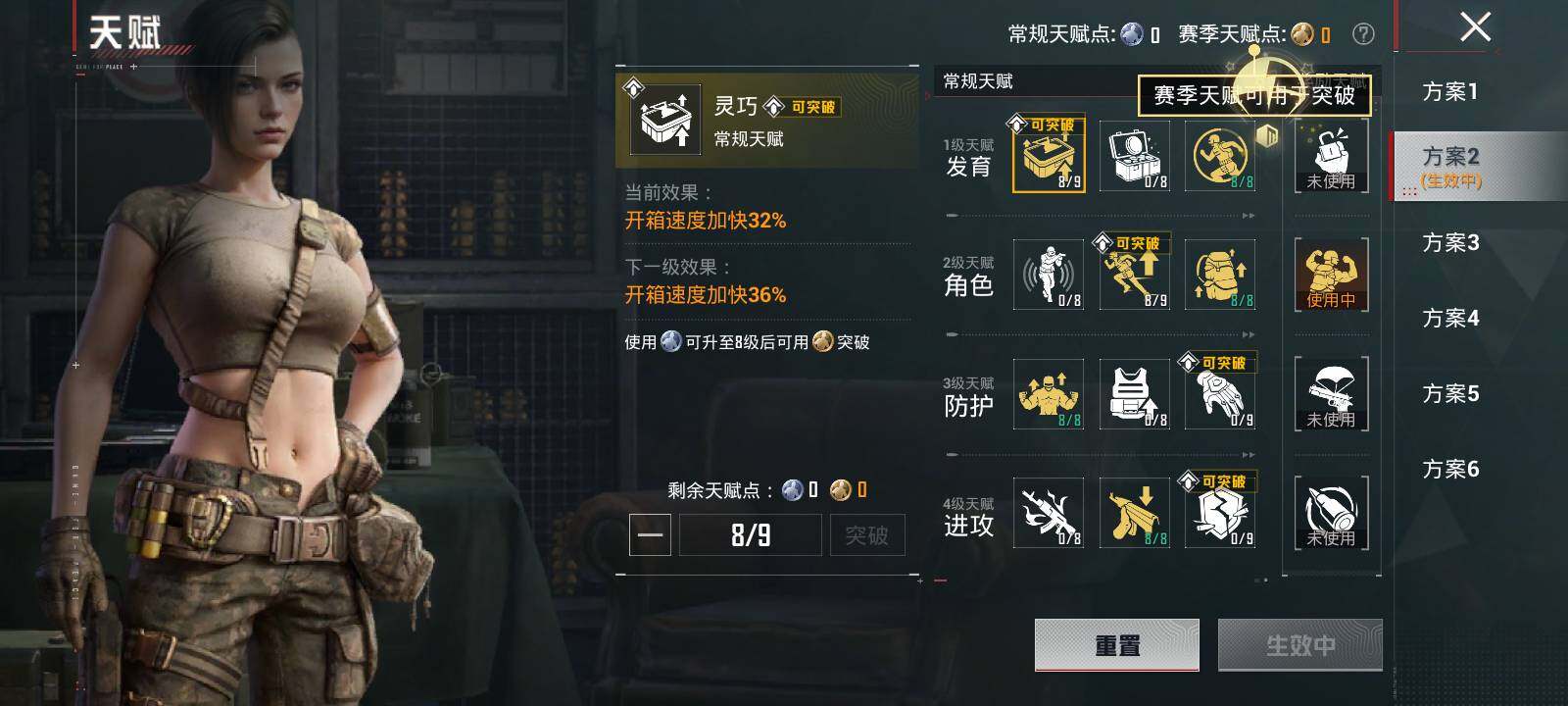Select the rifle recoil talent in 进攻 row
Viewport: 1568px width, 706px height.
(x=1049, y=513)
